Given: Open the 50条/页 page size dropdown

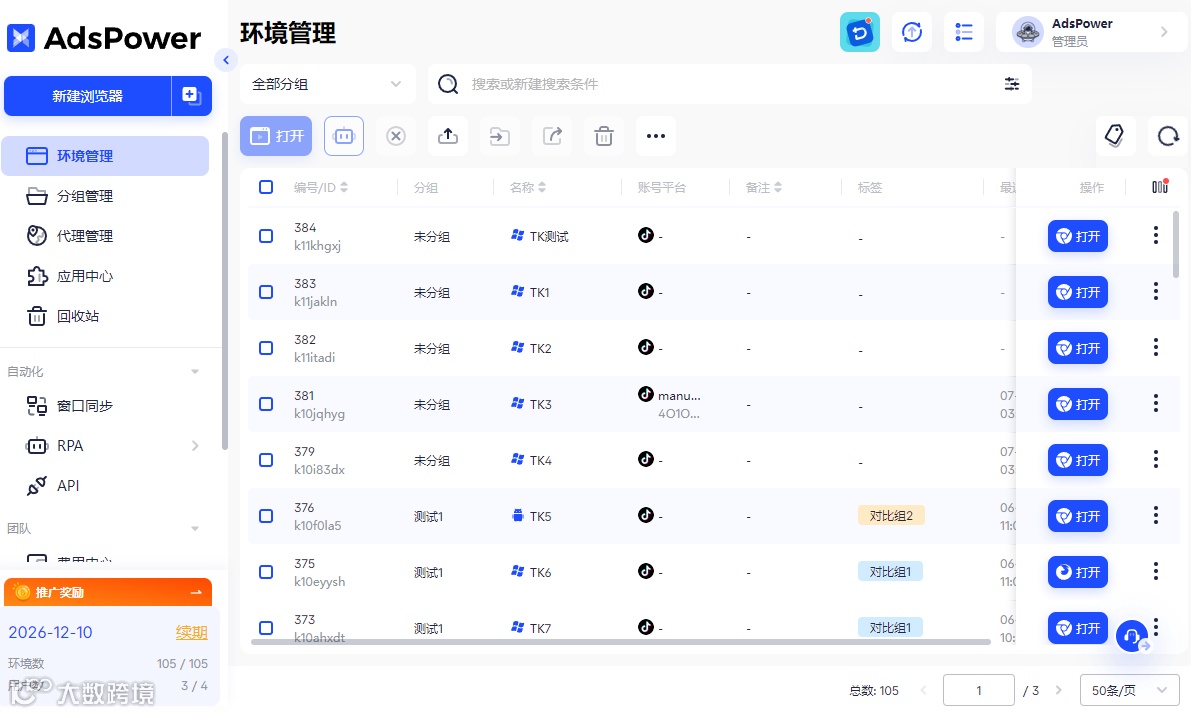Looking at the screenshot, I should tap(1129, 690).
